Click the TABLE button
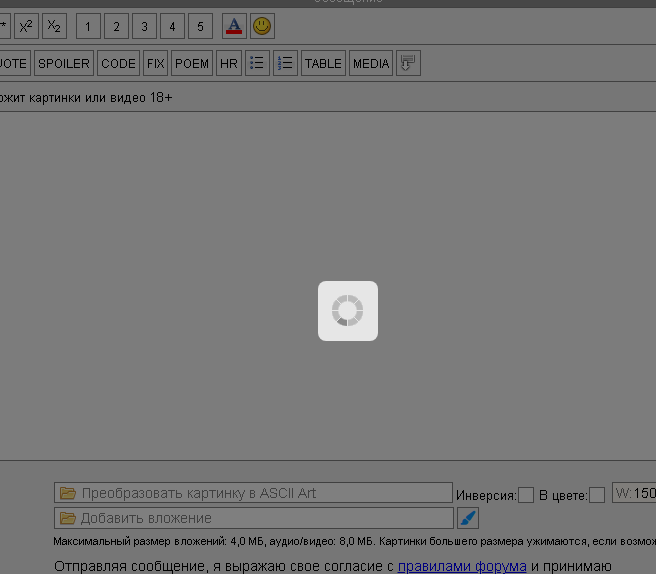Image resolution: width=656 pixels, height=574 pixels. point(323,63)
